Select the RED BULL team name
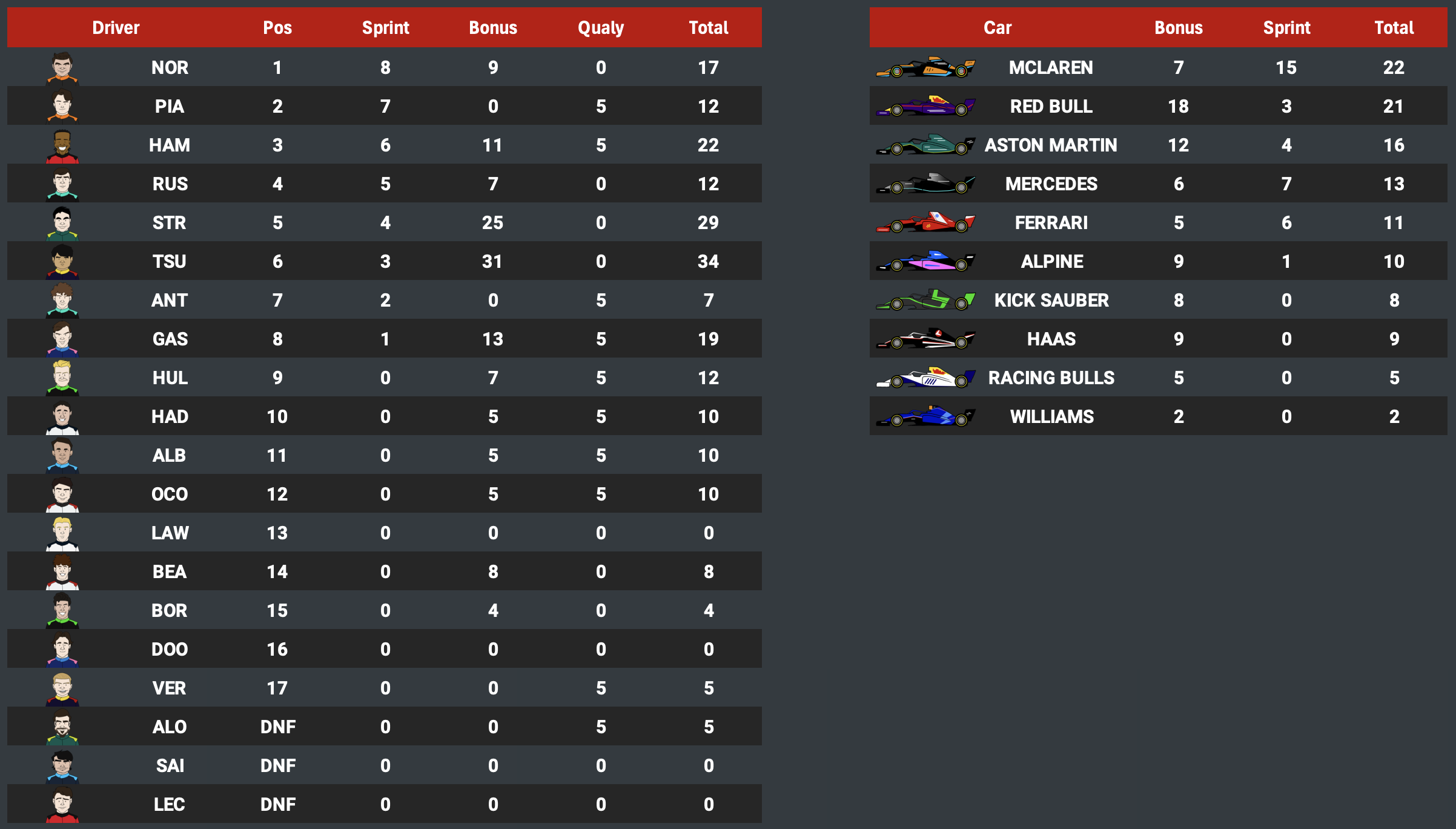Image resolution: width=1456 pixels, height=829 pixels. (1051, 106)
